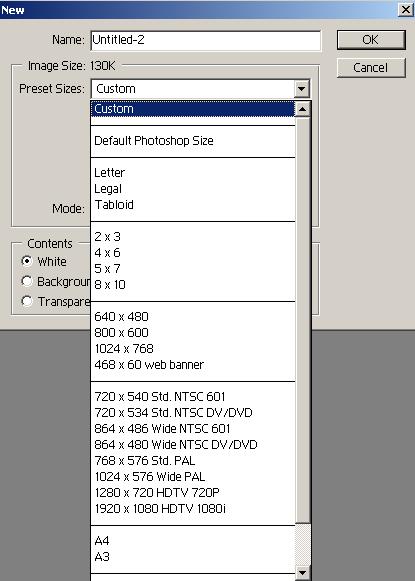This screenshot has height=581, width=415.
Task: Choose 468 x 60 web banner preset
Action: point(193,365)
